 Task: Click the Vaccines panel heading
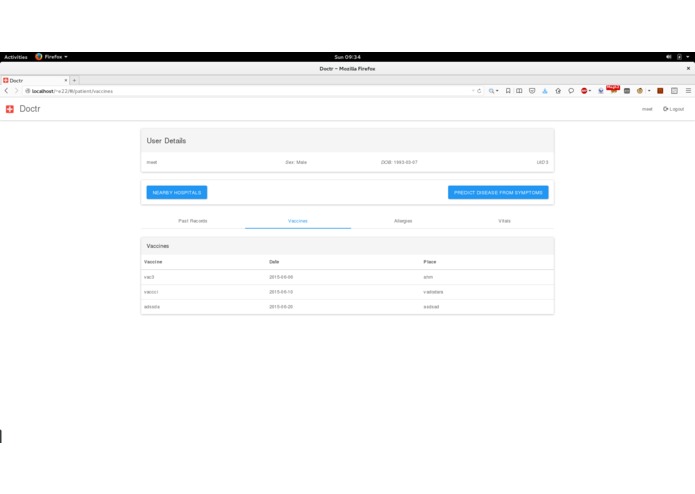[x=158, y=246]
